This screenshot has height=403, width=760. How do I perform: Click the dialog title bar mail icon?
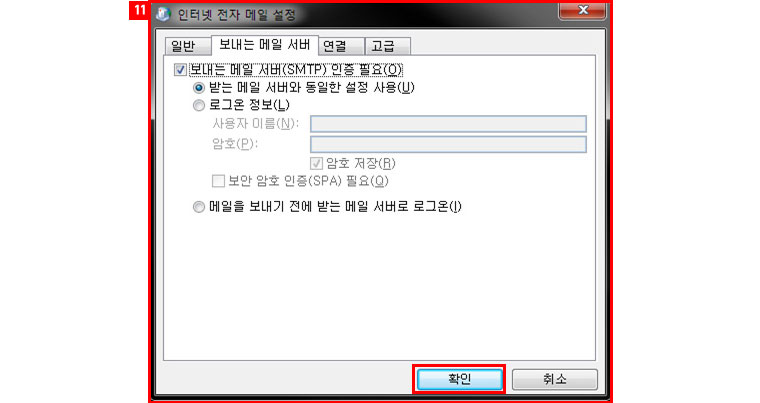pos(163,14)
